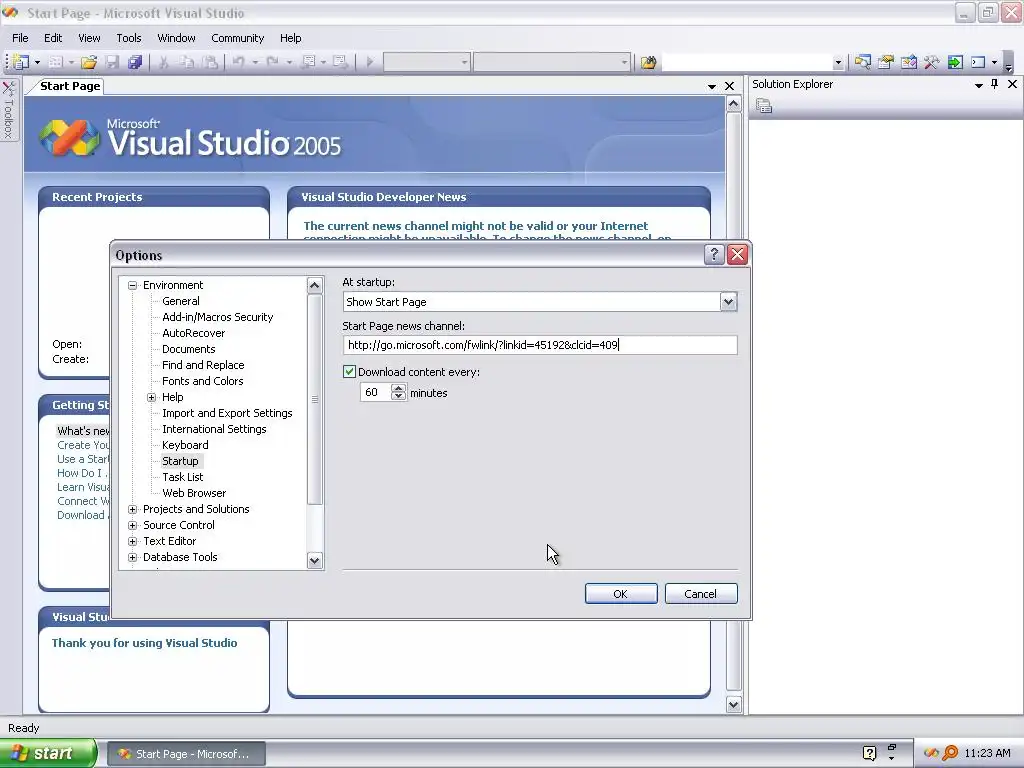Expand the Help tree node
Screen dimensions: 1024x768
click(x=152, y=397)
